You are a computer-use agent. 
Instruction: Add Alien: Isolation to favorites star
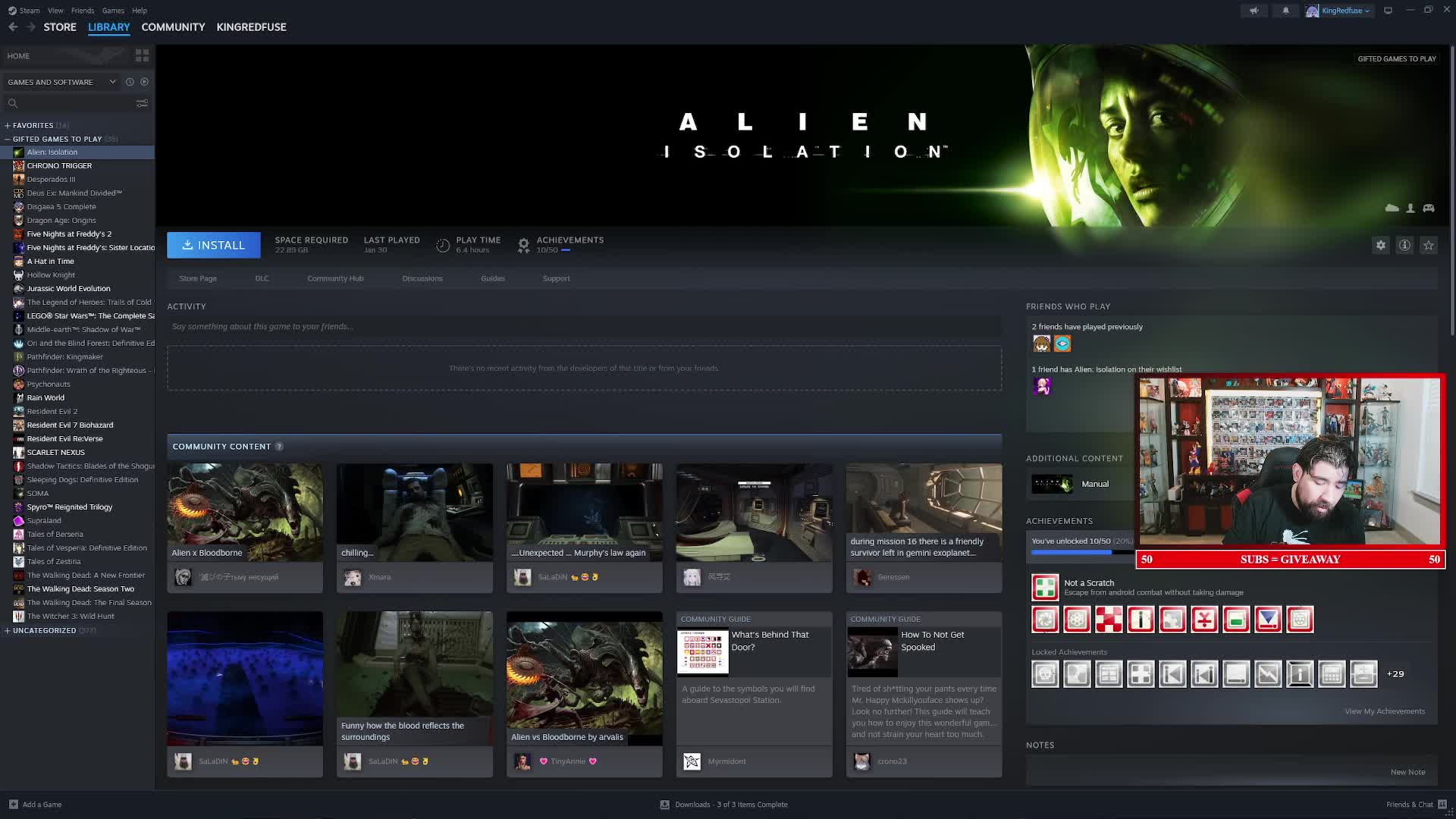pyautogui.click(x=1429, y=245)
